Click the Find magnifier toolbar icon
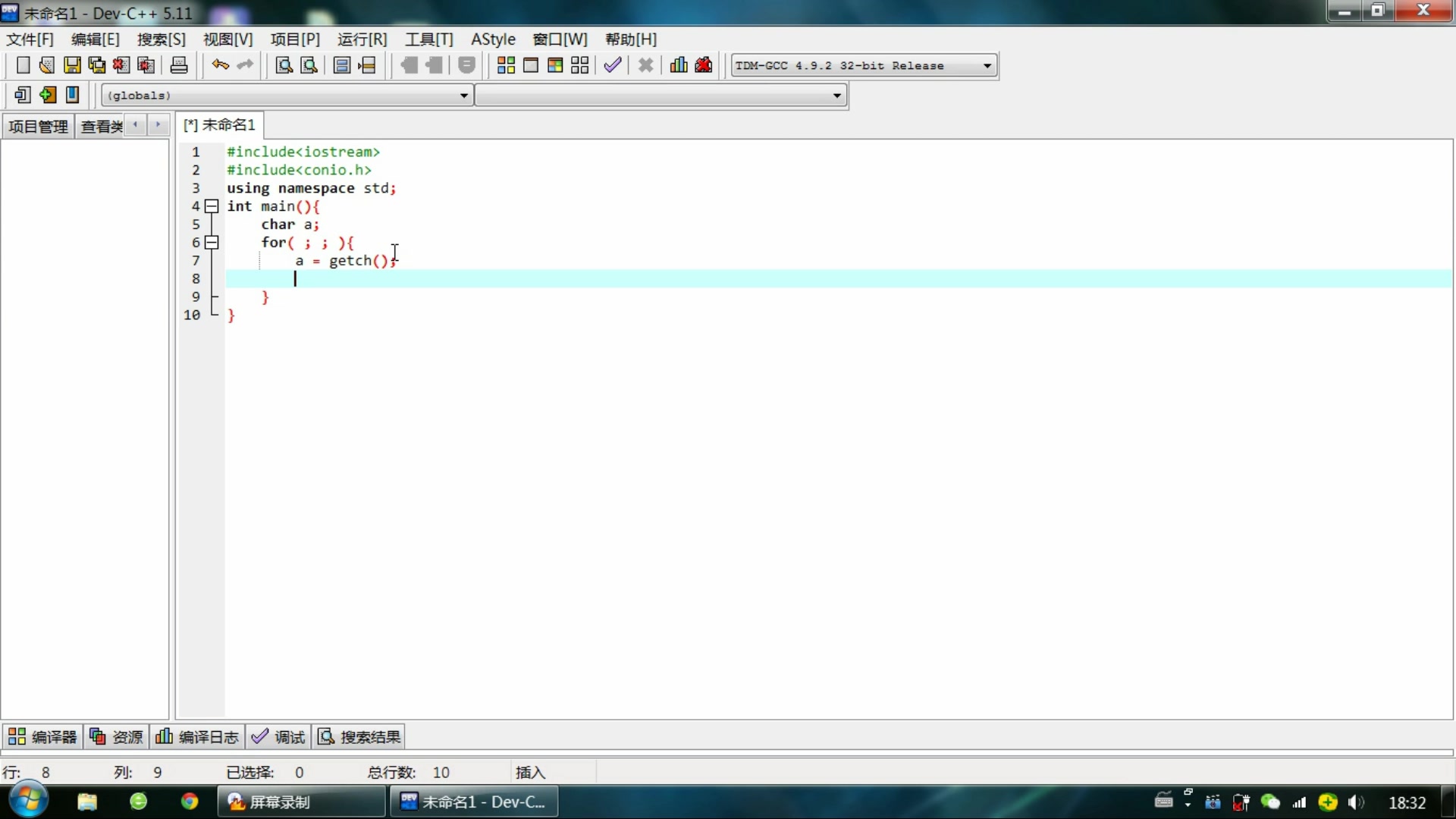This screenshot has width=1456, height=819. (x=284, y=65)
